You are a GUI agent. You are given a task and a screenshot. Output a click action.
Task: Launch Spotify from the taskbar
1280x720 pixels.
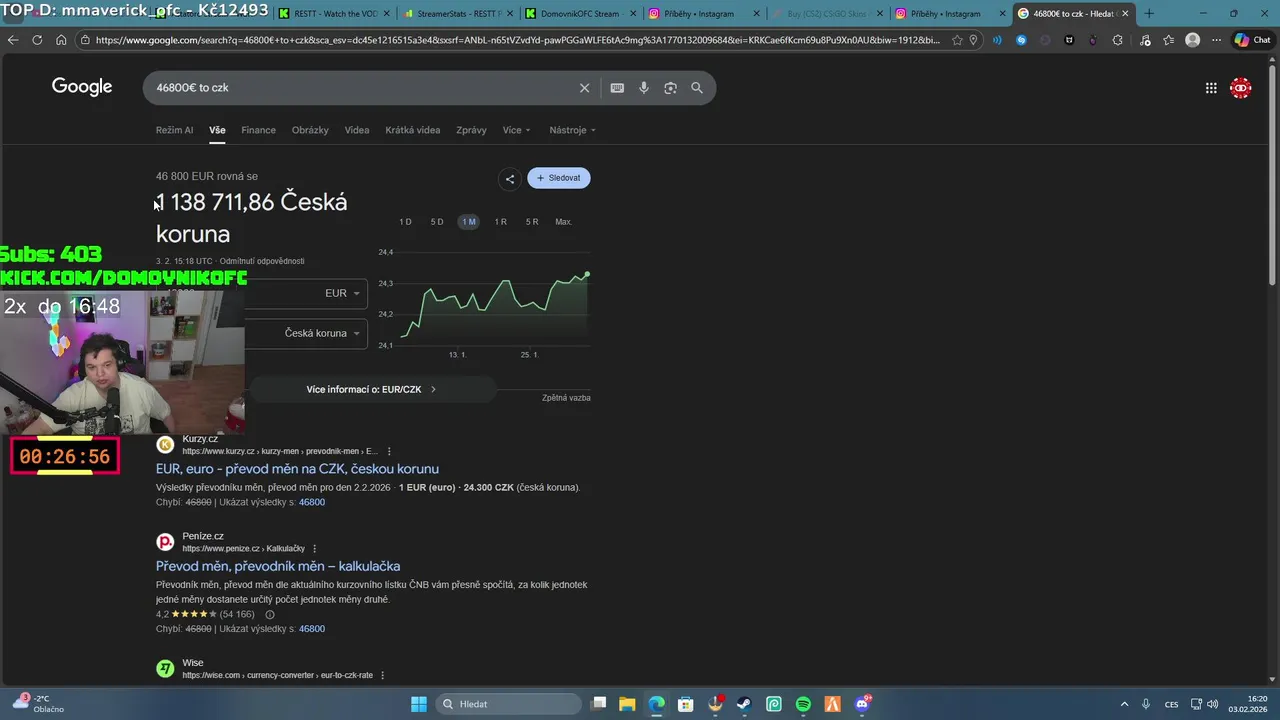click(803, 704)
